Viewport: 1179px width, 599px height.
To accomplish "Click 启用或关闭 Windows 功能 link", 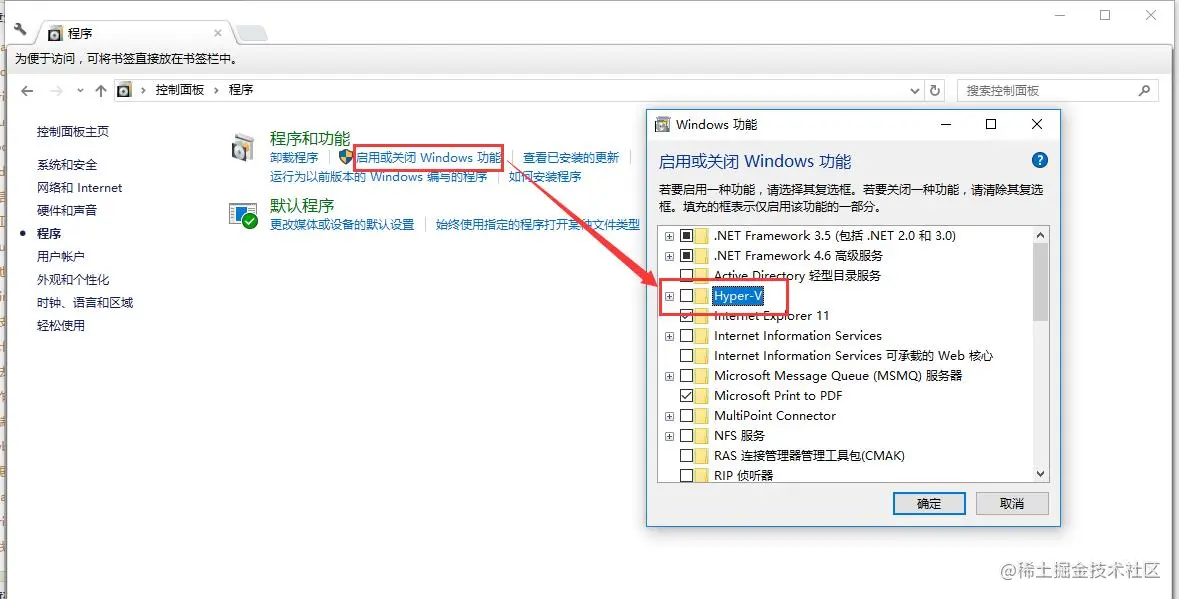I will point(429,158).
